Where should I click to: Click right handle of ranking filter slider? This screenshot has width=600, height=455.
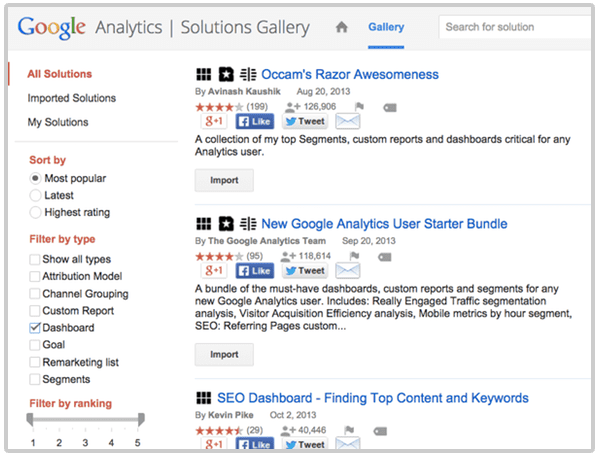coord(141,419)
